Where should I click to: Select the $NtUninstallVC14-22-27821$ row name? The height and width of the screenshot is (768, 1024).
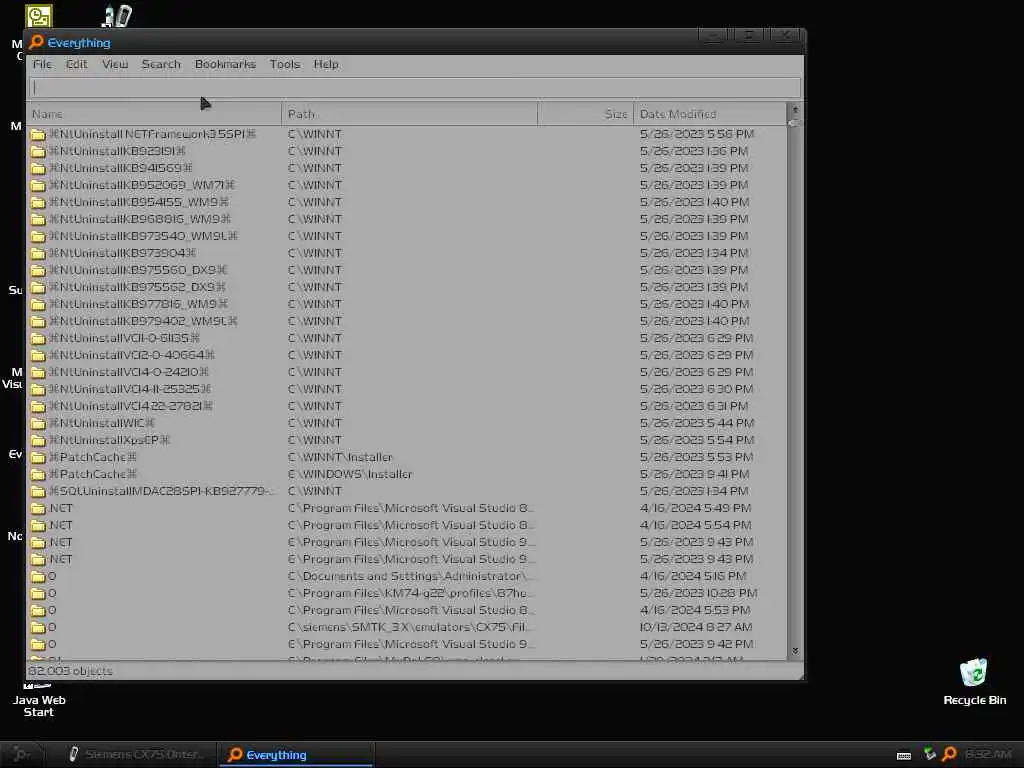click(131, 406)
